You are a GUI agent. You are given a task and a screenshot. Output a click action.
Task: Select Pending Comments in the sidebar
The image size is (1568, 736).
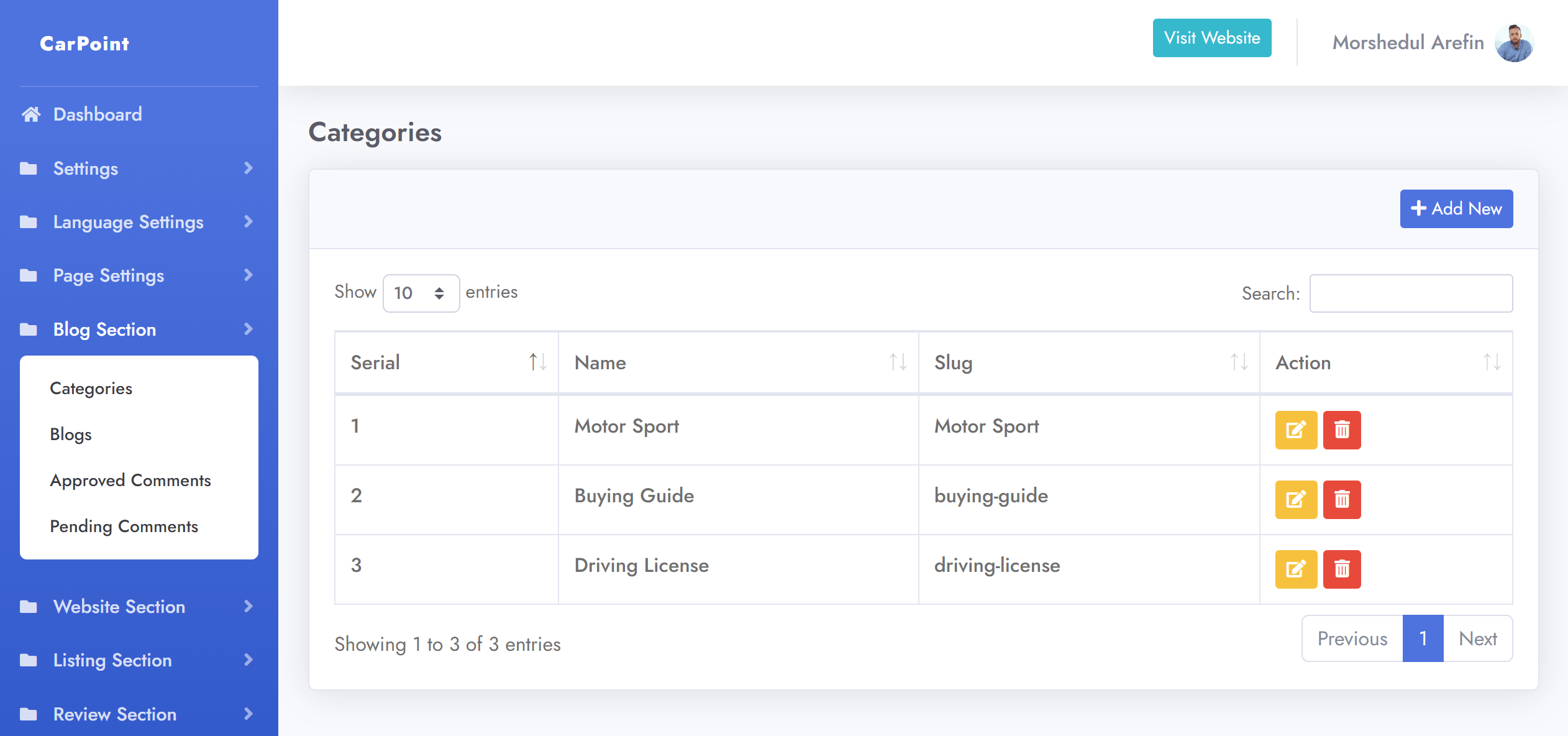tap(124, 526)
